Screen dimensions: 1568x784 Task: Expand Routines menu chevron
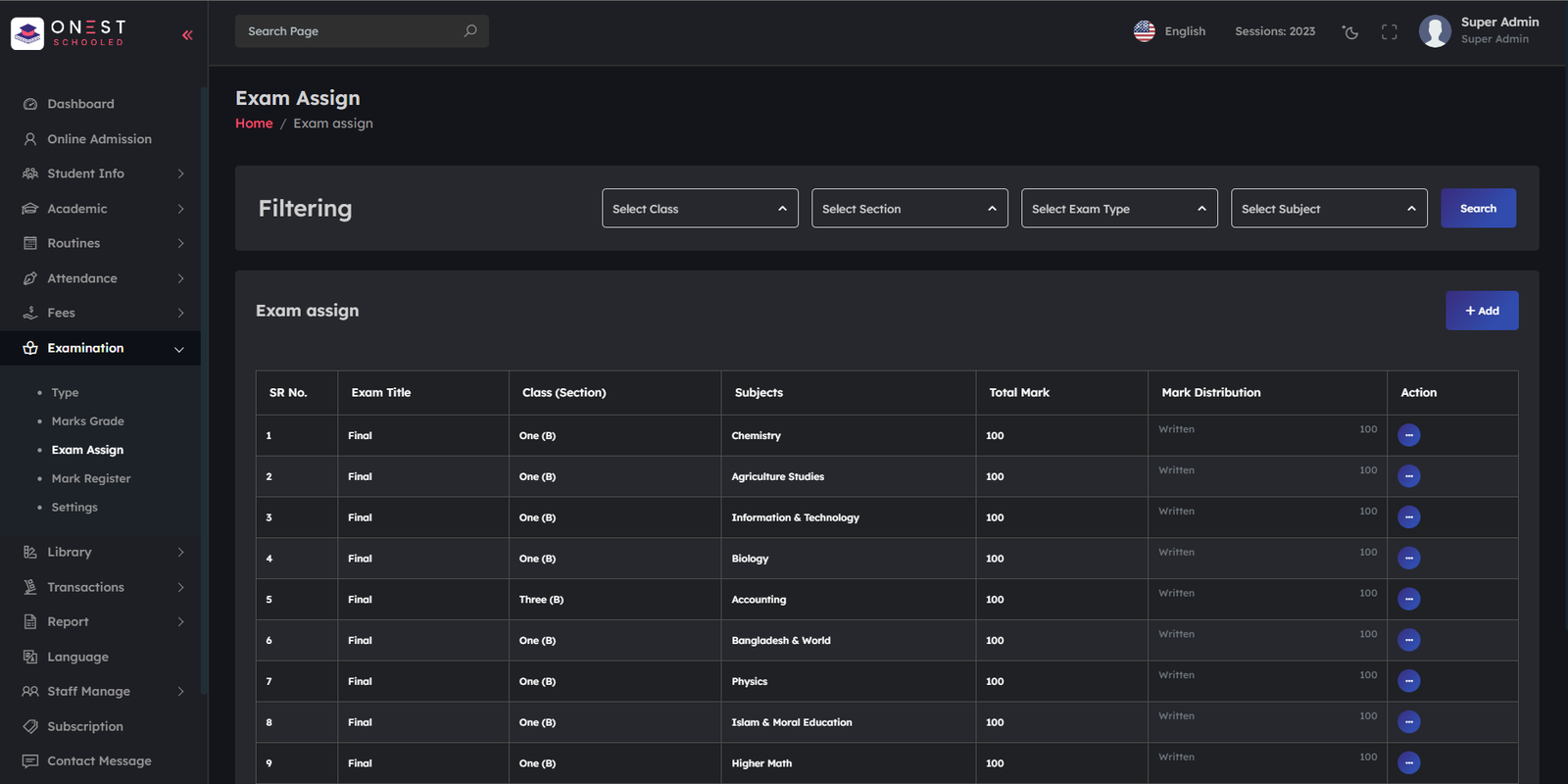[x=180, y=243]
